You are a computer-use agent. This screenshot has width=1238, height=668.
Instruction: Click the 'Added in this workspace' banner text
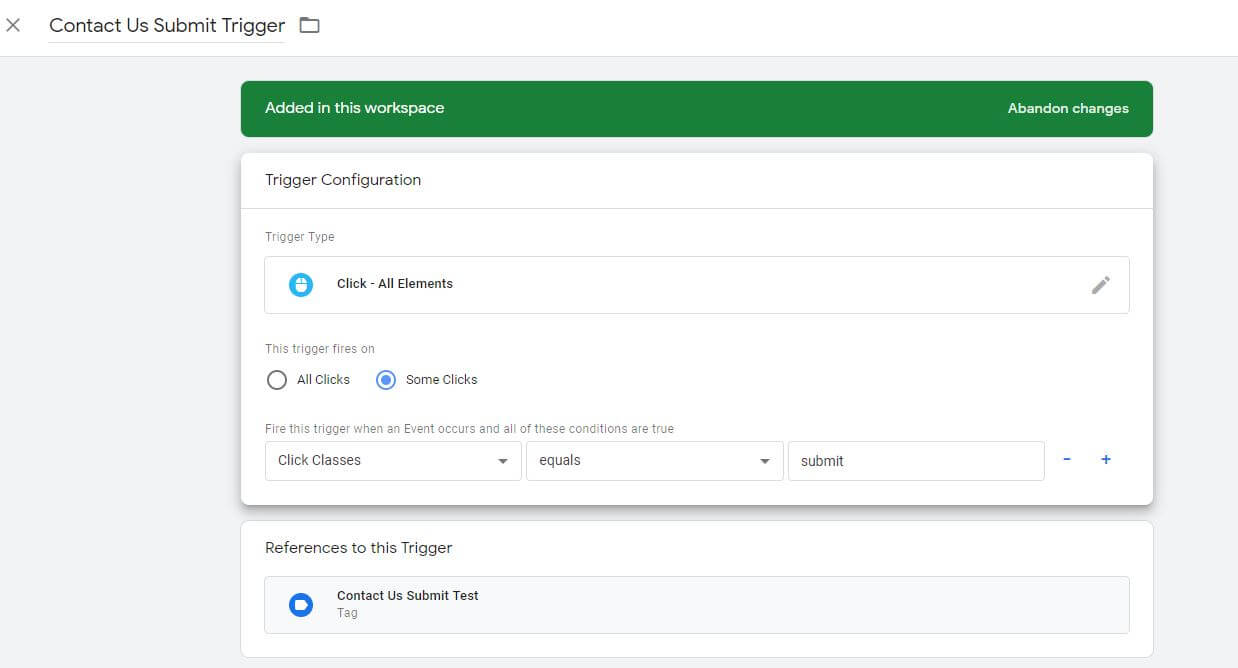tap(354, 108)
